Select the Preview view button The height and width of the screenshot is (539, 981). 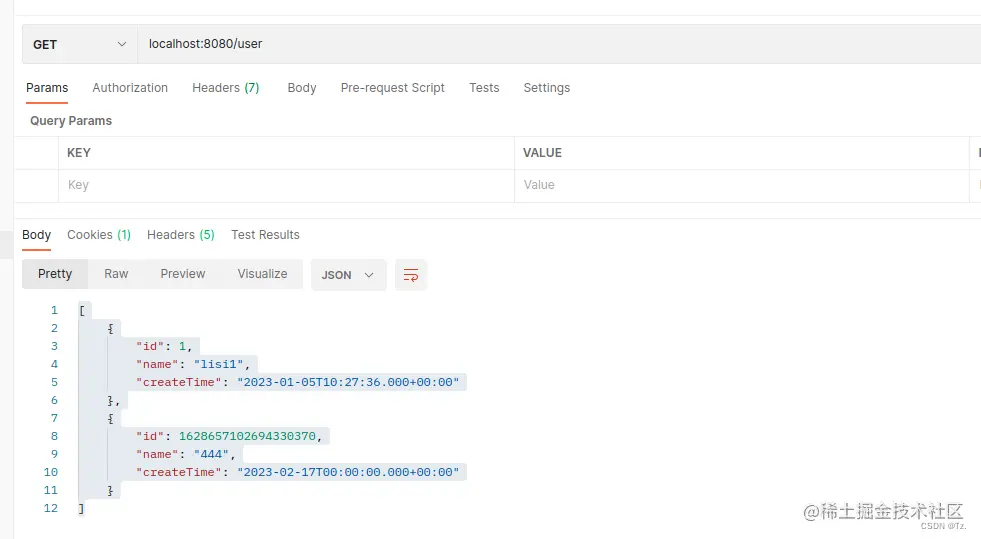coord(183,274)
